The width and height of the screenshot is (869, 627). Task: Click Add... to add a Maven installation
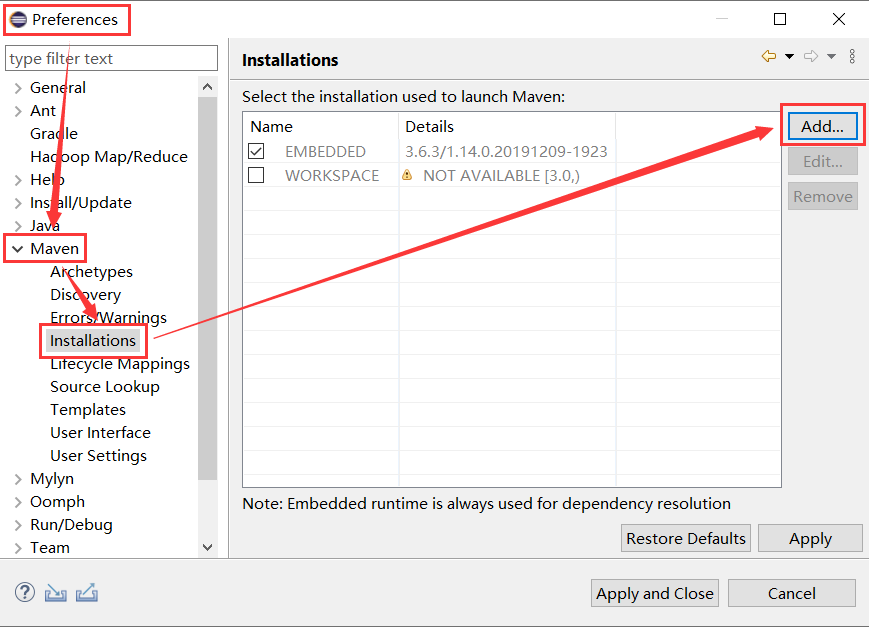[x=822, y=126]
